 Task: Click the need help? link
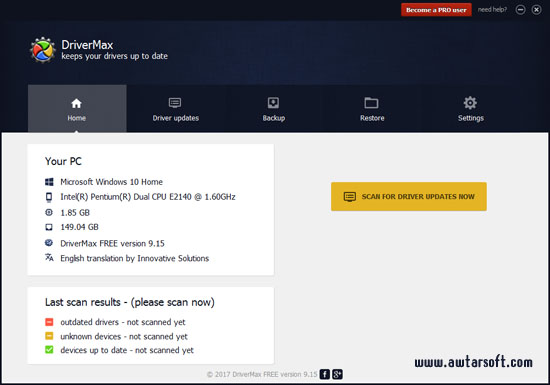coord(492,9)
